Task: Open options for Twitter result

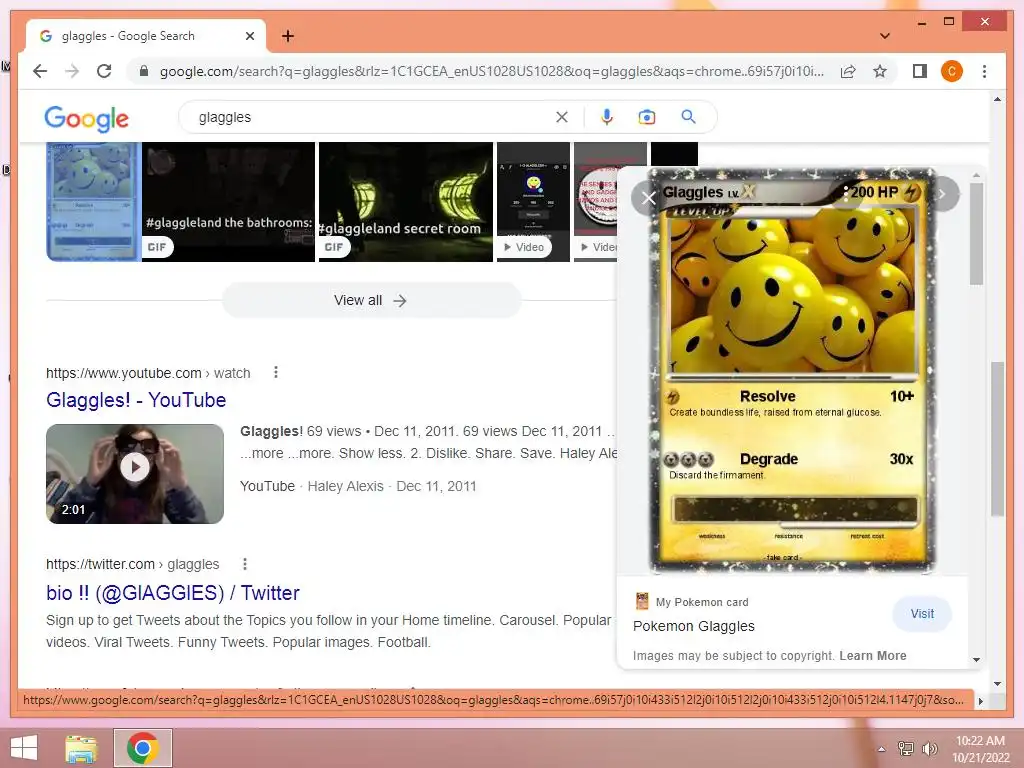Action: 245,564
